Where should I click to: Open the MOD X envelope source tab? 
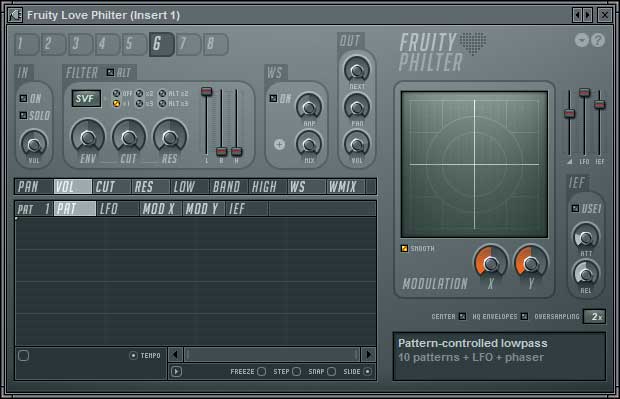click(x=161, y=209)
